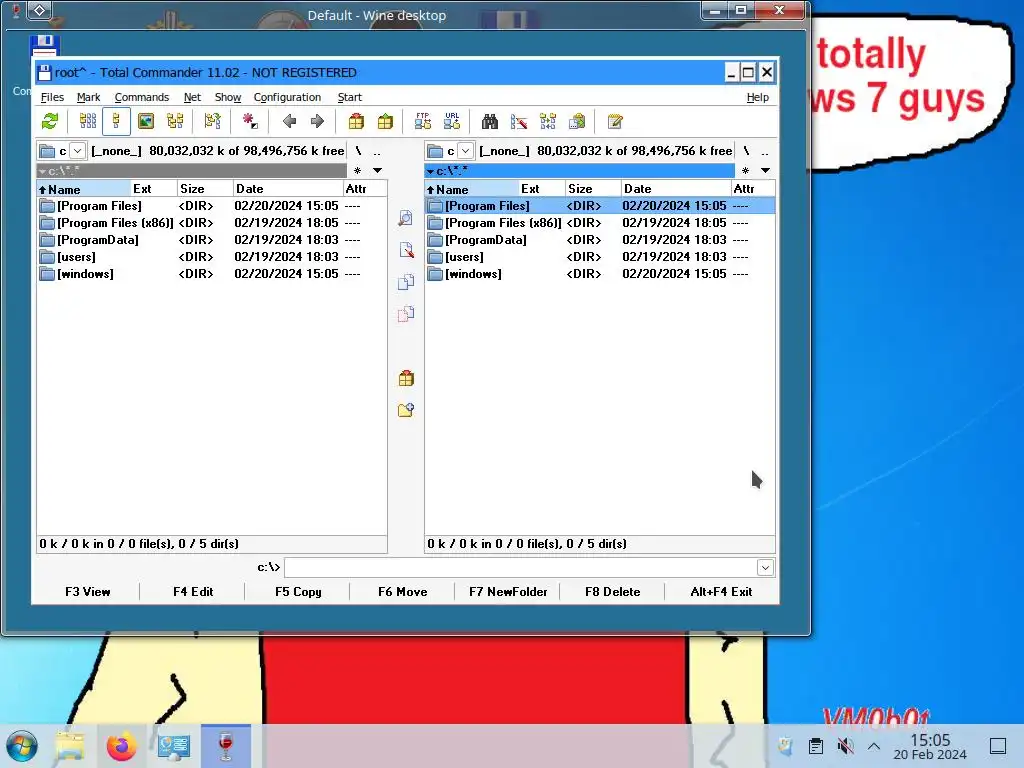
Task: Open the Help menu
Action: [x=758, y=97]
